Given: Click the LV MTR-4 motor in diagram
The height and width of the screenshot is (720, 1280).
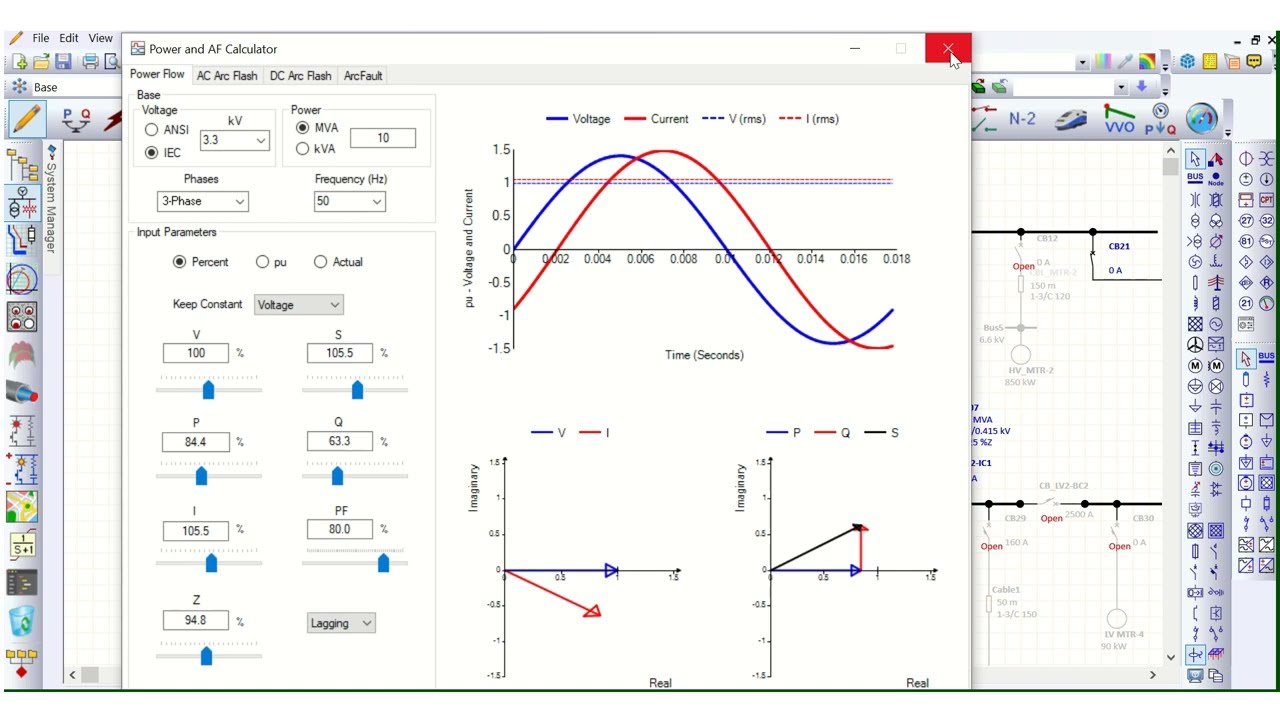Looking at the screenshot, I should [1117, 620].
